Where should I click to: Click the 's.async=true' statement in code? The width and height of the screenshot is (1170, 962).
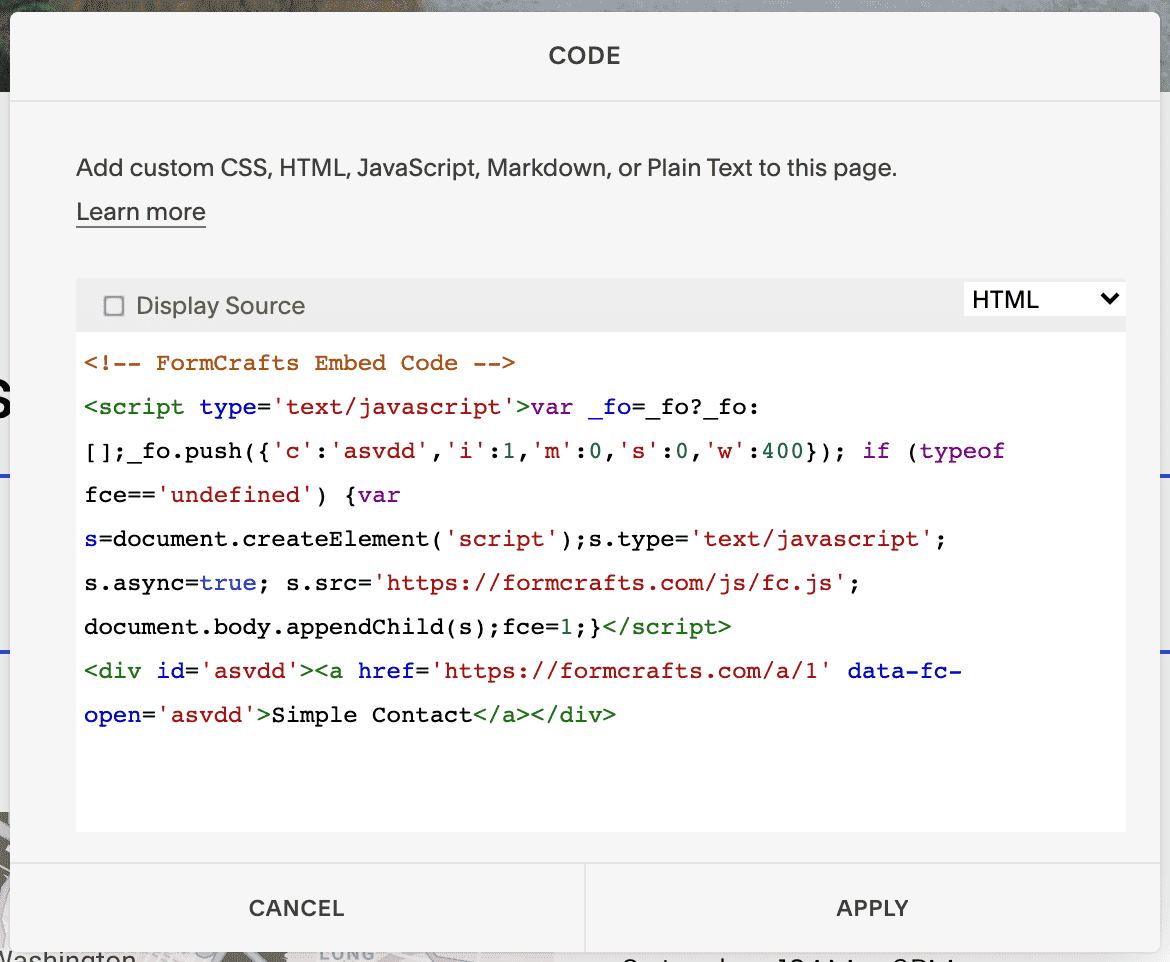pyautogui.click(x=170, y=583)
